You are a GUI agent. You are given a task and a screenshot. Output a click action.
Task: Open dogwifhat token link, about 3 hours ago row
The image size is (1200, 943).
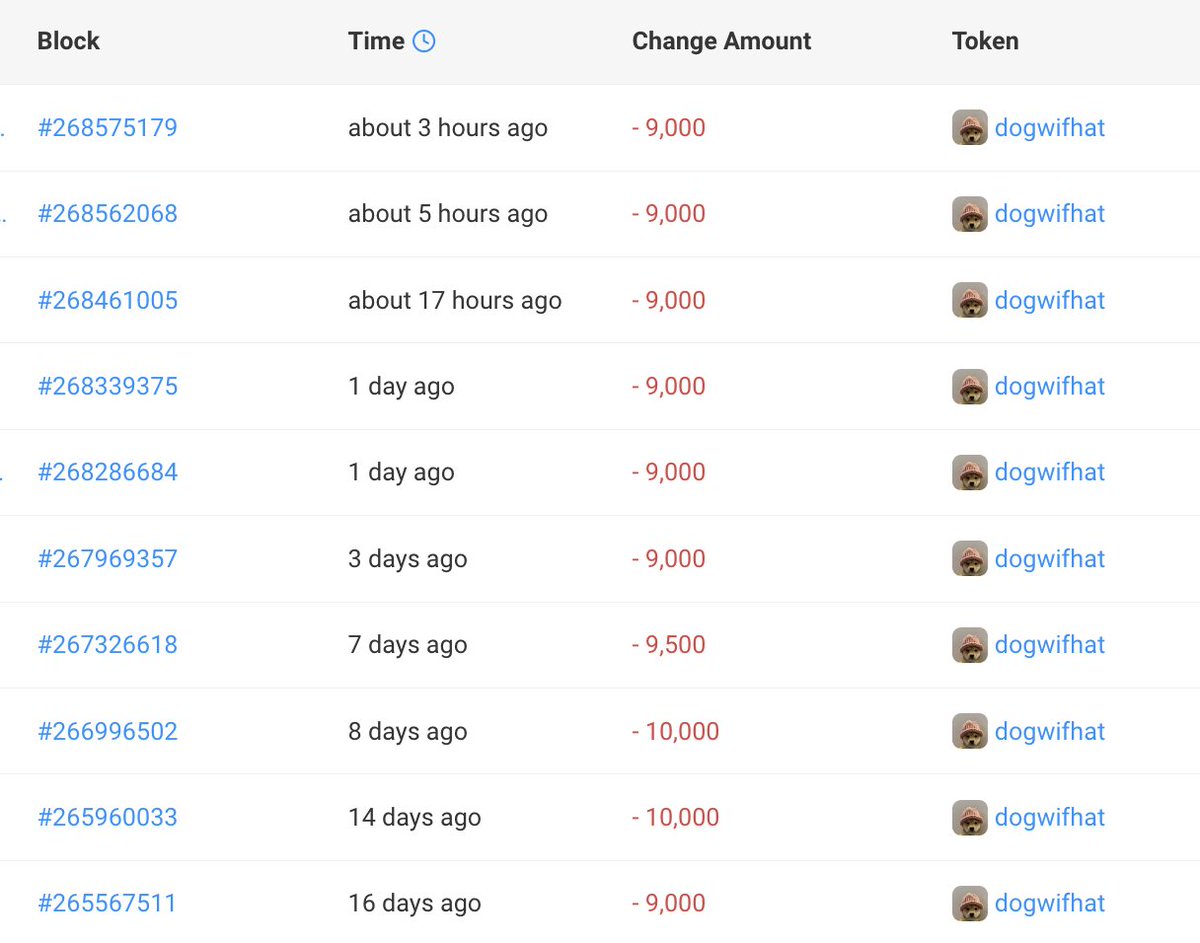tap(1050, 128)
